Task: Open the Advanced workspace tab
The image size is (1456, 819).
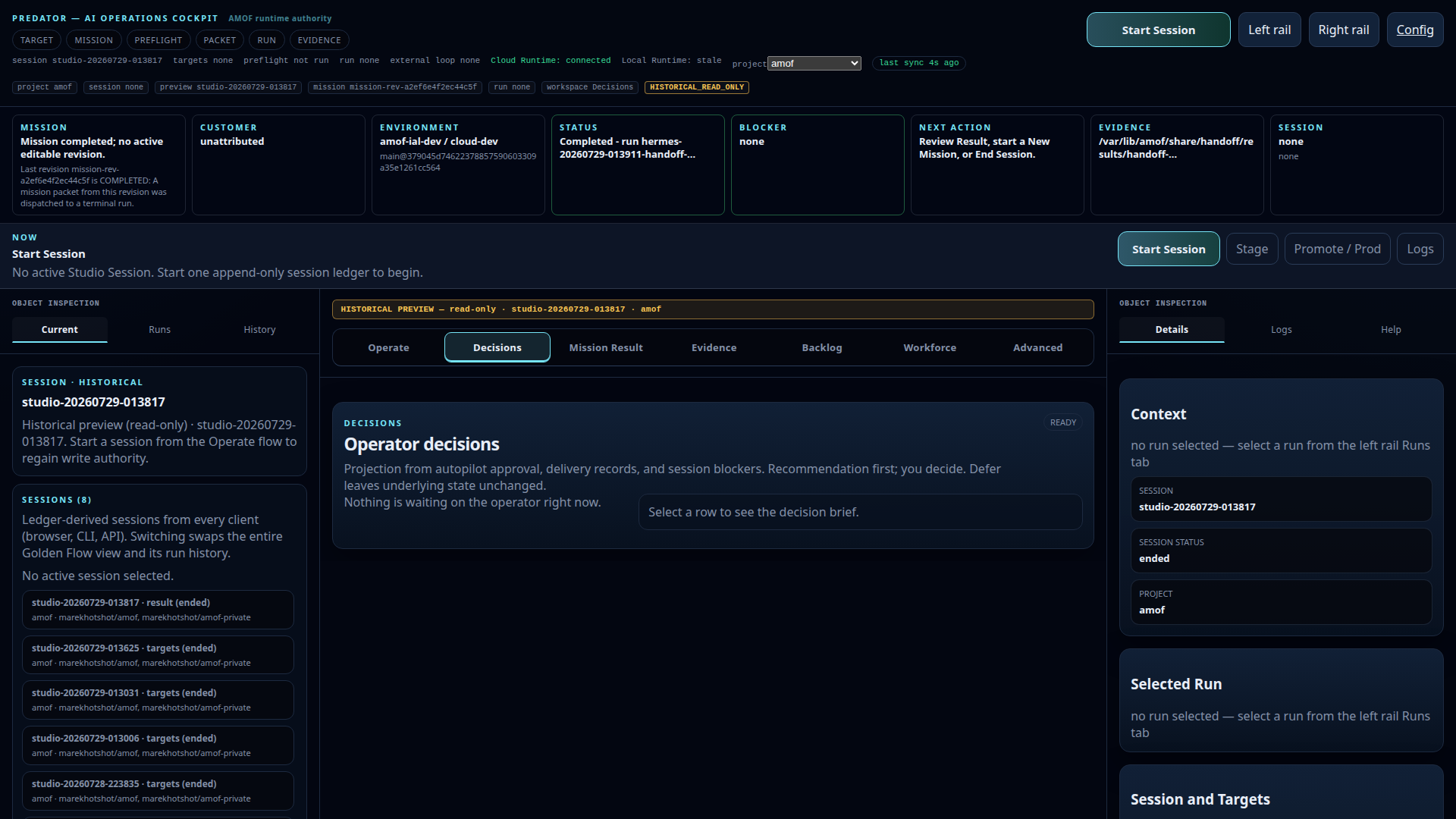Action: (1037, 347)
